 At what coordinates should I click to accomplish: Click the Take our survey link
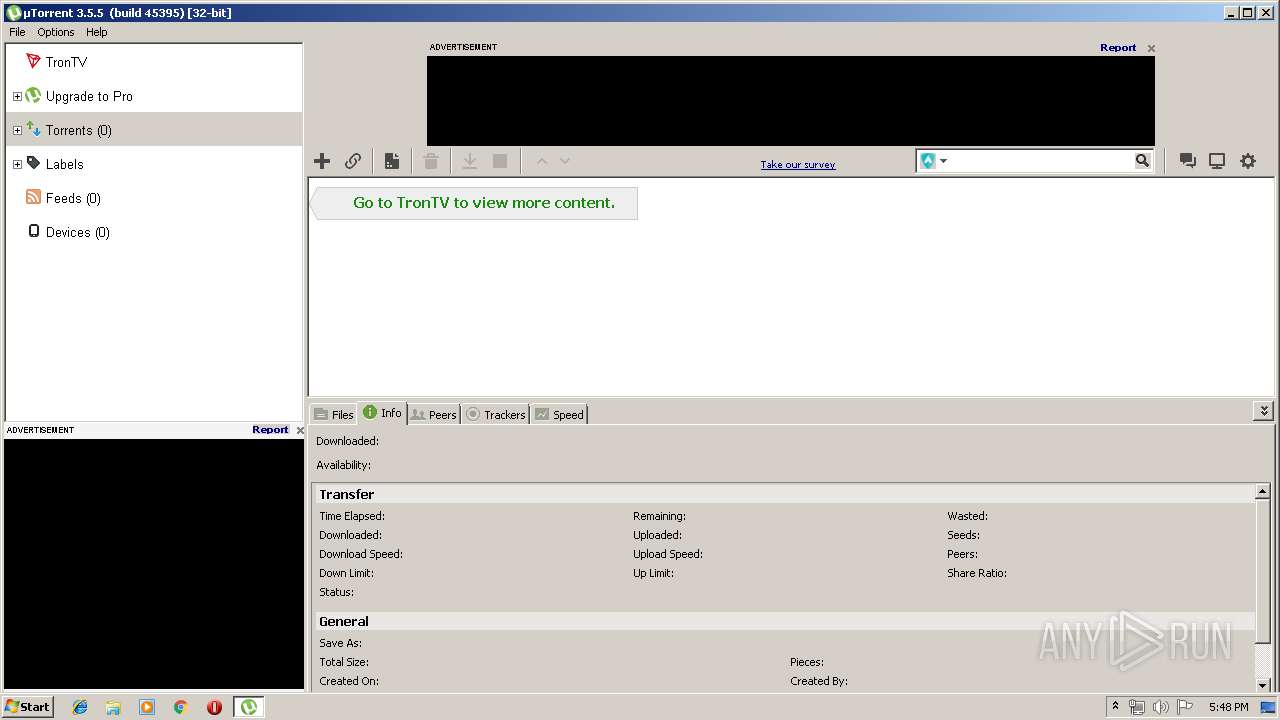tap(798, 165)
